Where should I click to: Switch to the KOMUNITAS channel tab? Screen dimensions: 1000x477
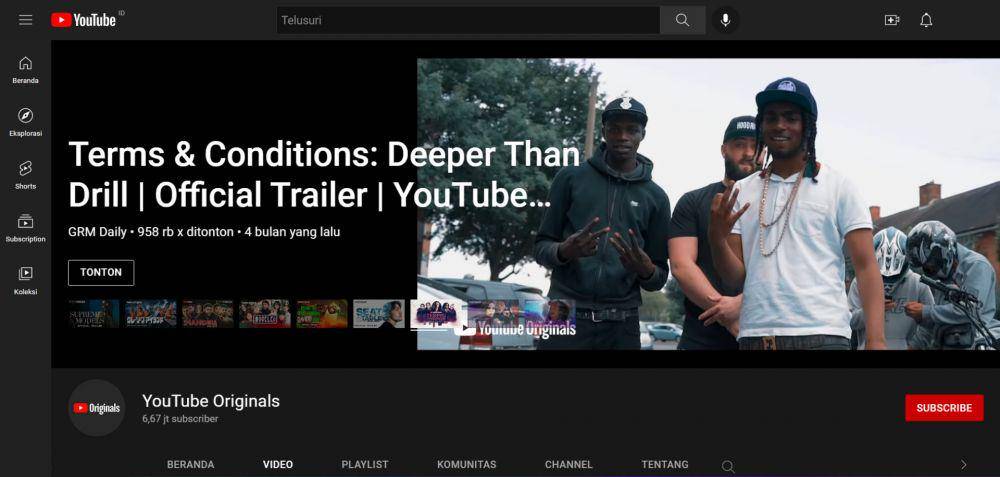click(x=466, y=465)
